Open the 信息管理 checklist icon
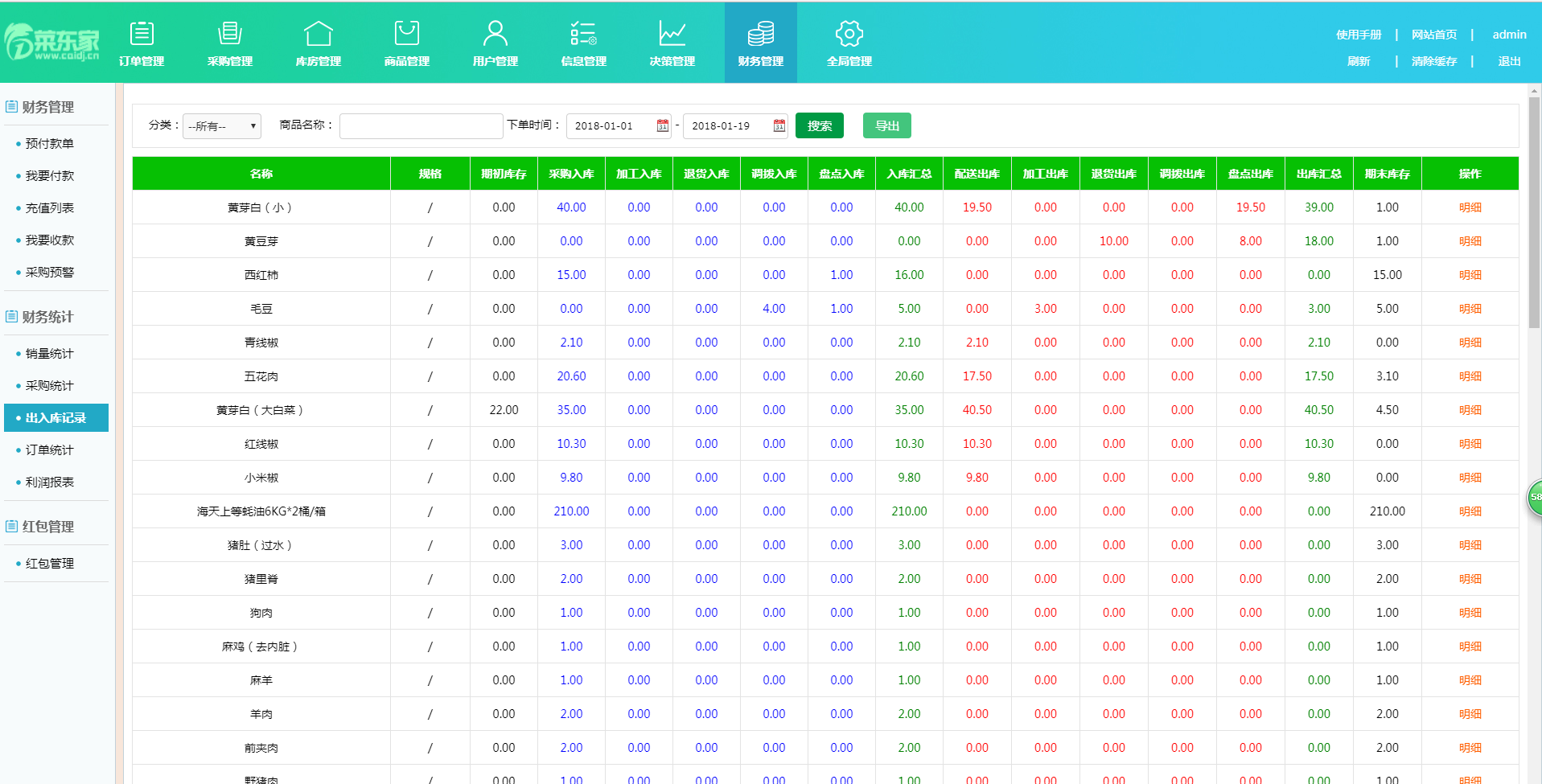The image size is (1542, 784). (584, 34)
